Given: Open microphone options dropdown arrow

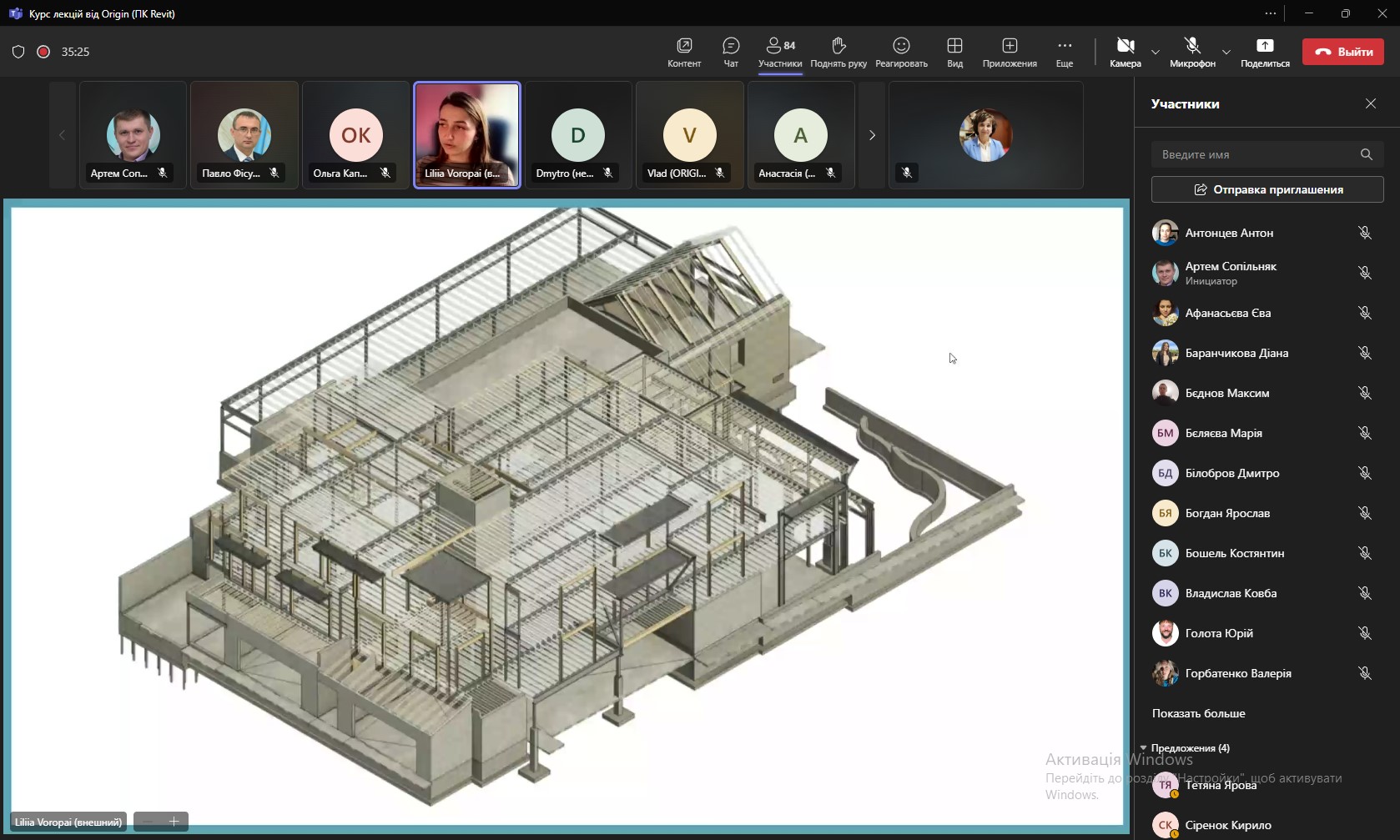Looking at the screenshot, I should coord(1226,52).
